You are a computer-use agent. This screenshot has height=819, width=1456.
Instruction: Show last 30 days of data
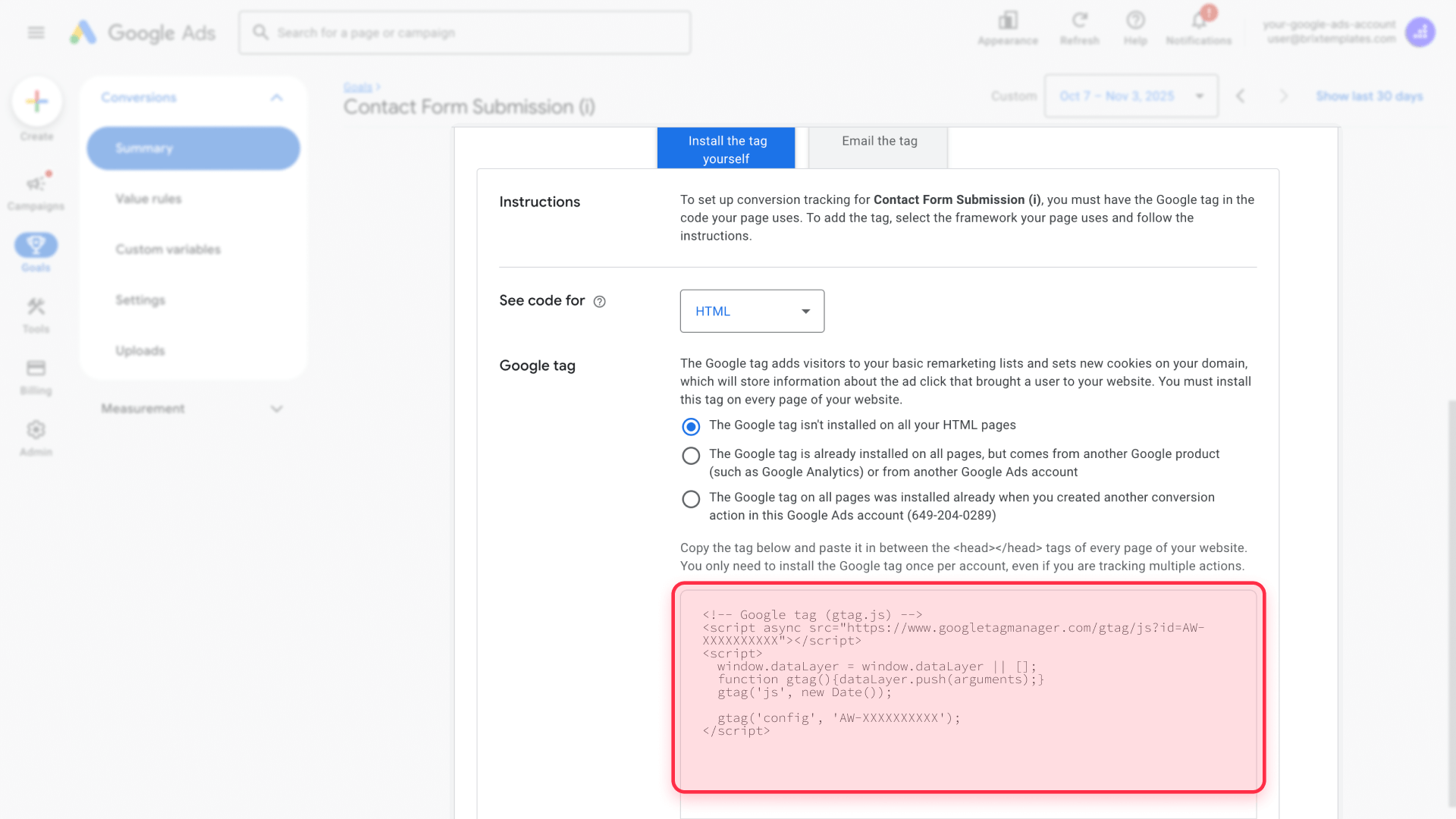[x=1369, y=96]
